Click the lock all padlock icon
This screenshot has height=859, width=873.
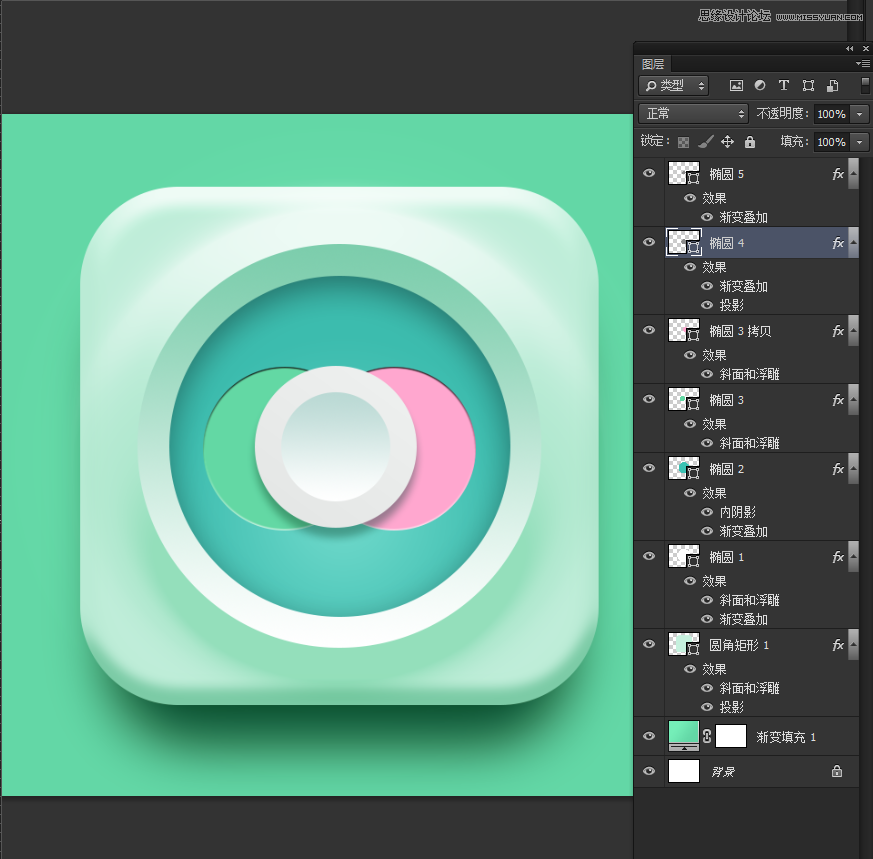pyautogui.click(x=750, y=142)
